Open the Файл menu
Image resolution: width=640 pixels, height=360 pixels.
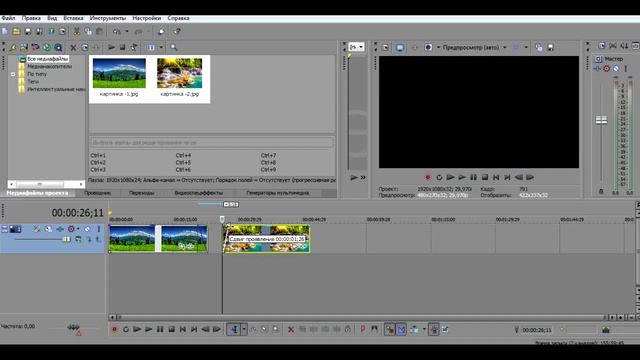tap(8, 18)
